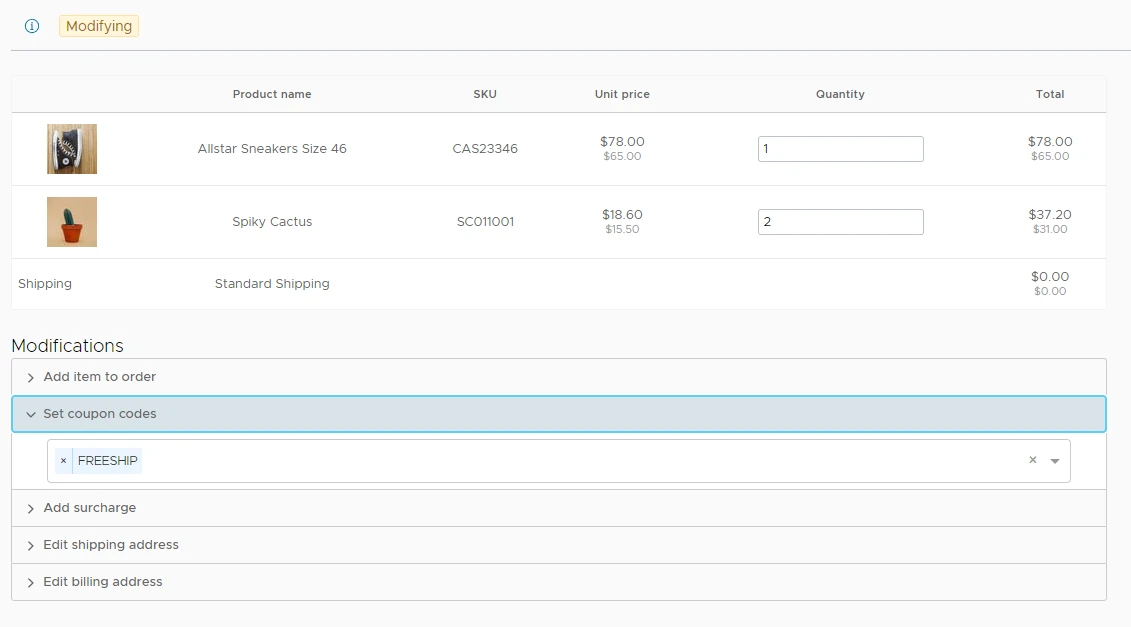Click the Allstar Sneakers quantity field
1131x627 pixels.
(840, 149)
